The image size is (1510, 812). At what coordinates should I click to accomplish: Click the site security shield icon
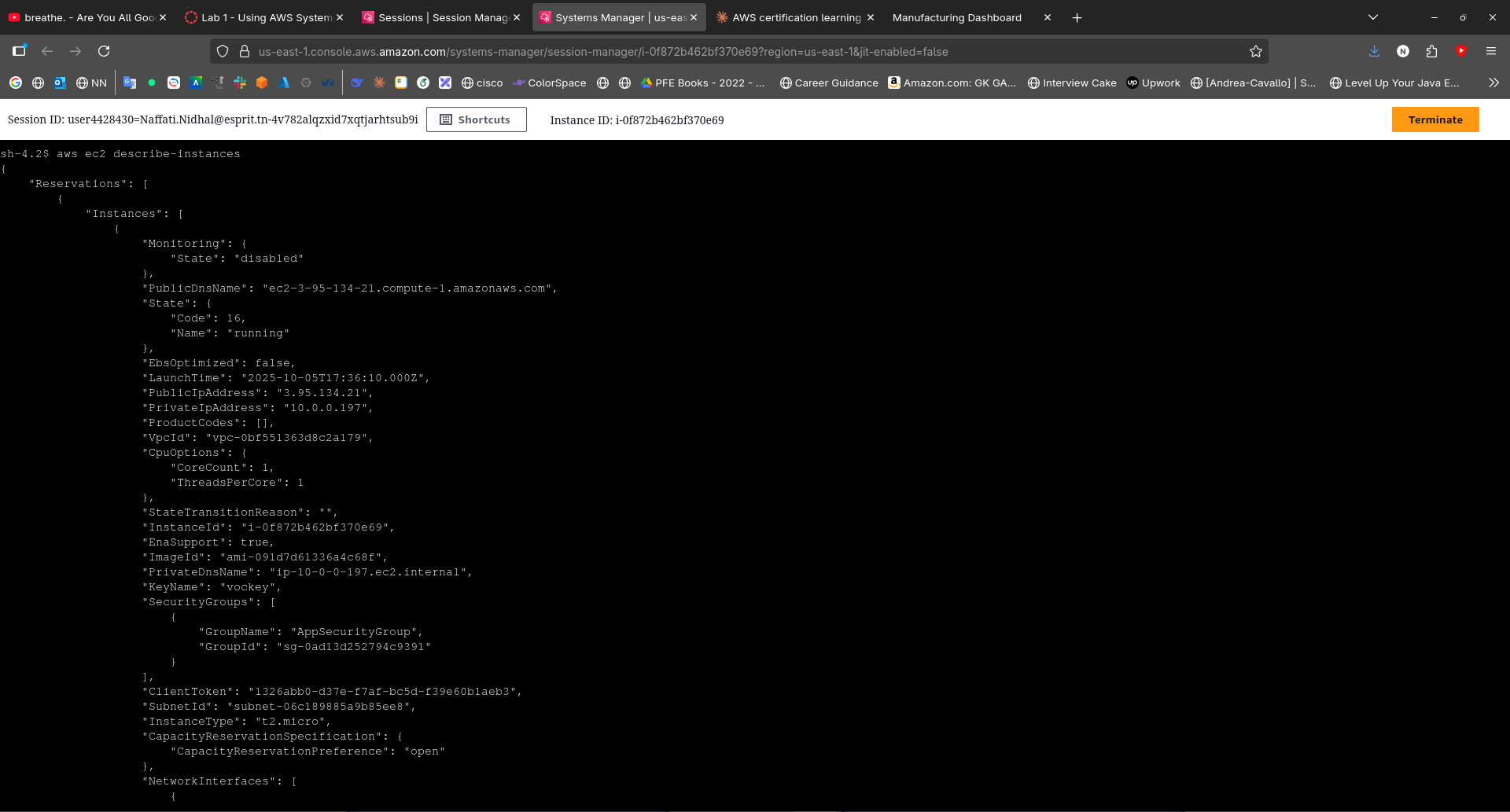pos(223,51)
